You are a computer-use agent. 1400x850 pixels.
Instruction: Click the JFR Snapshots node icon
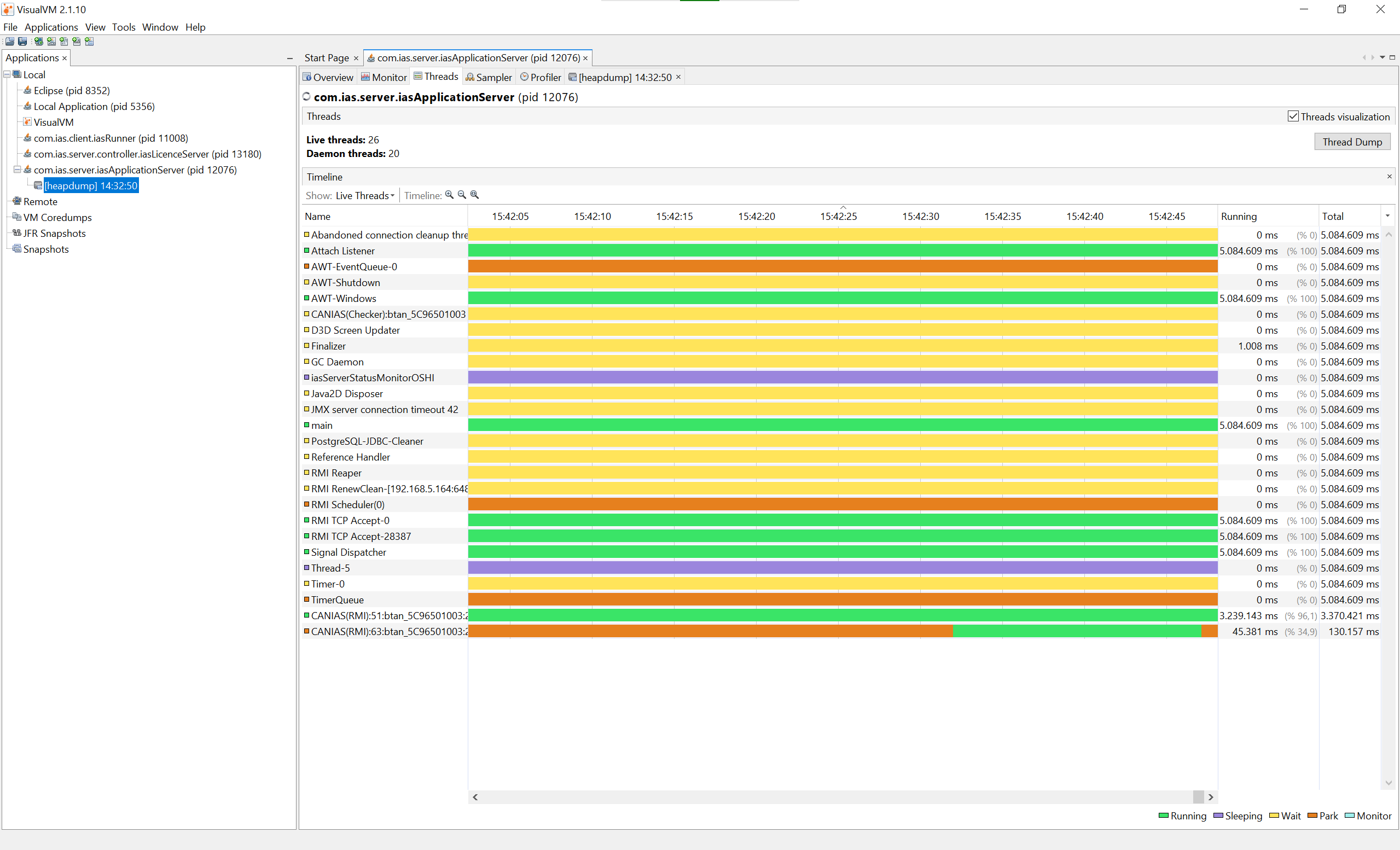click(x=17, y=233)
